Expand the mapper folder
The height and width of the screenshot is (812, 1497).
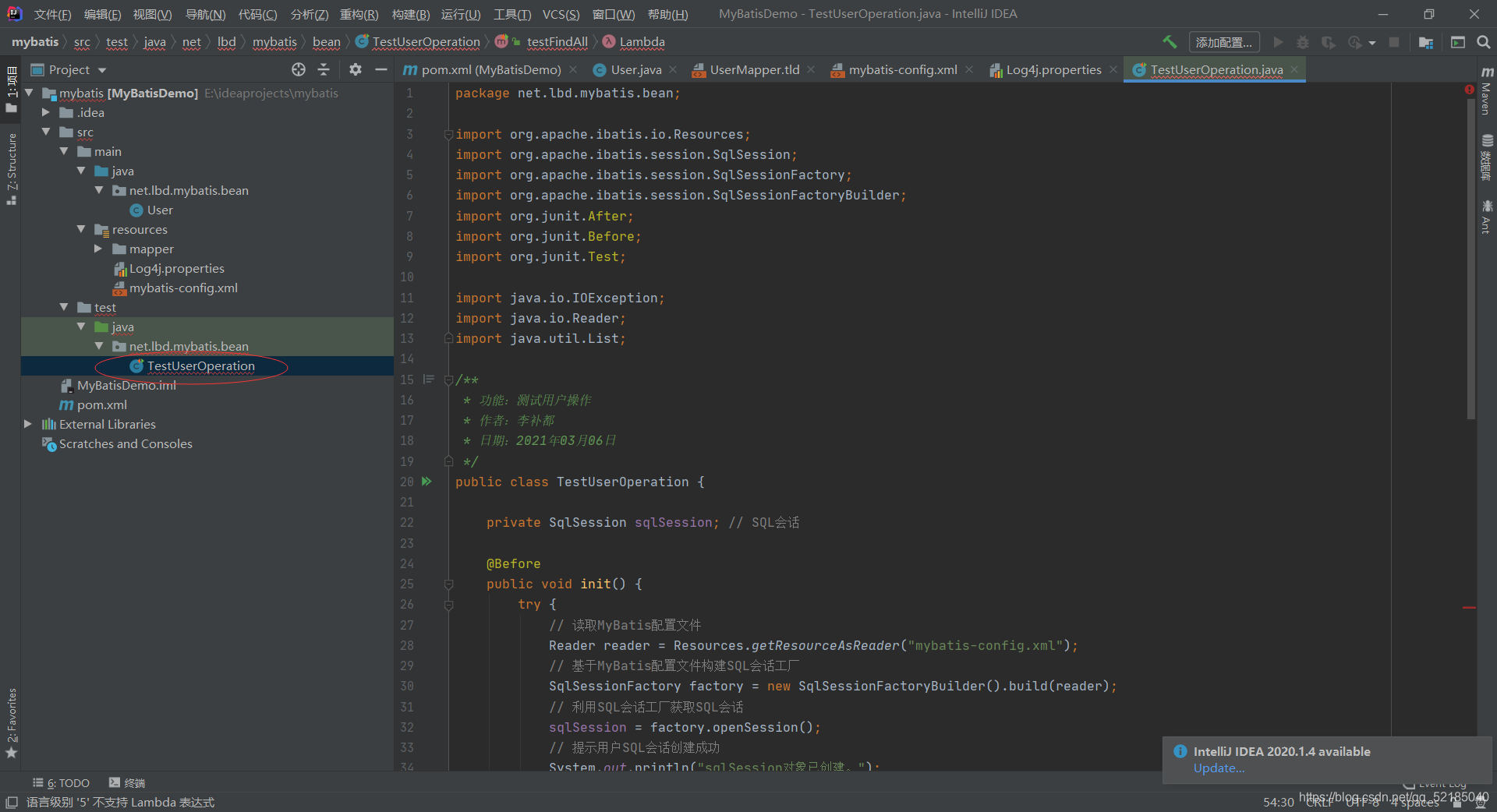pos(98,249)
